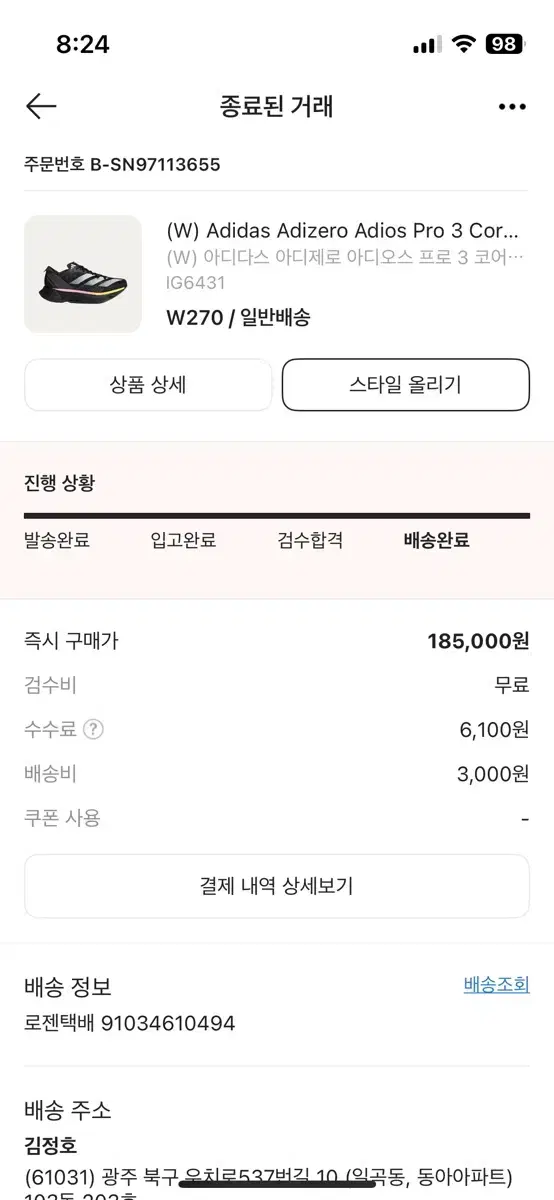
Task: Select the 발송완료 progress step
Action: (x=57, y=540)
